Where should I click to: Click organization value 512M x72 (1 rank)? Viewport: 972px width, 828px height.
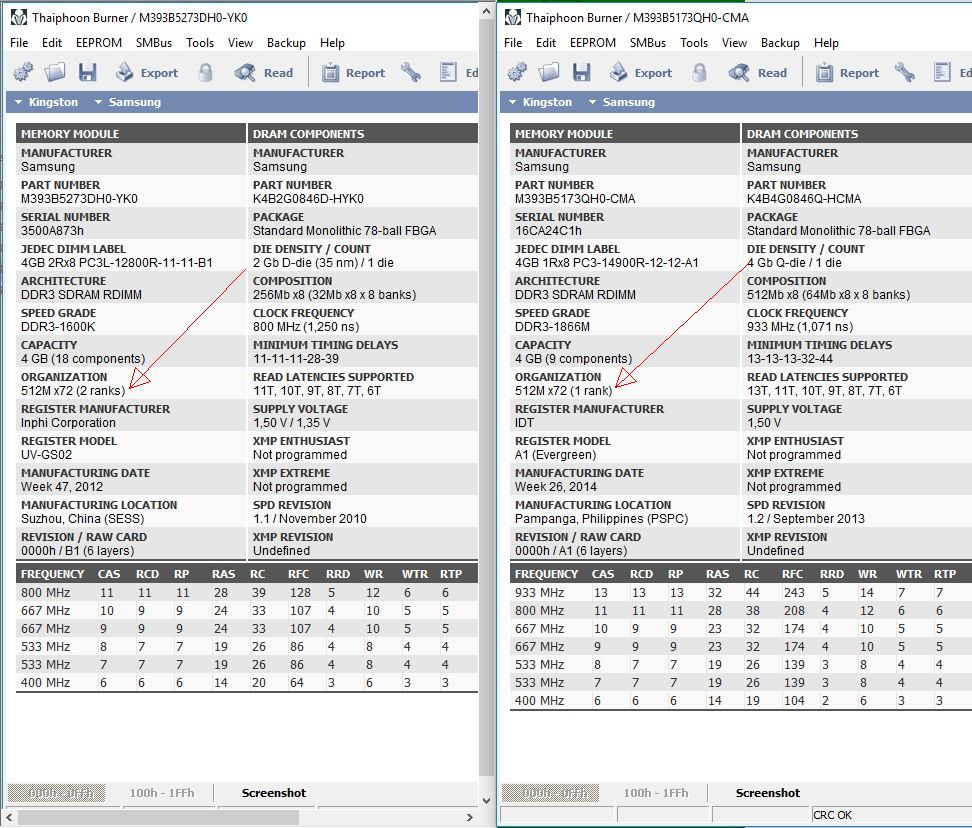563,390
